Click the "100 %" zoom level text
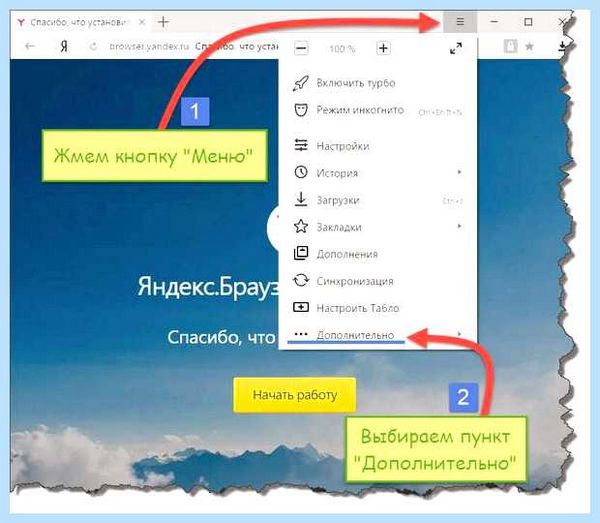The image size is (600, 523). 342,49
